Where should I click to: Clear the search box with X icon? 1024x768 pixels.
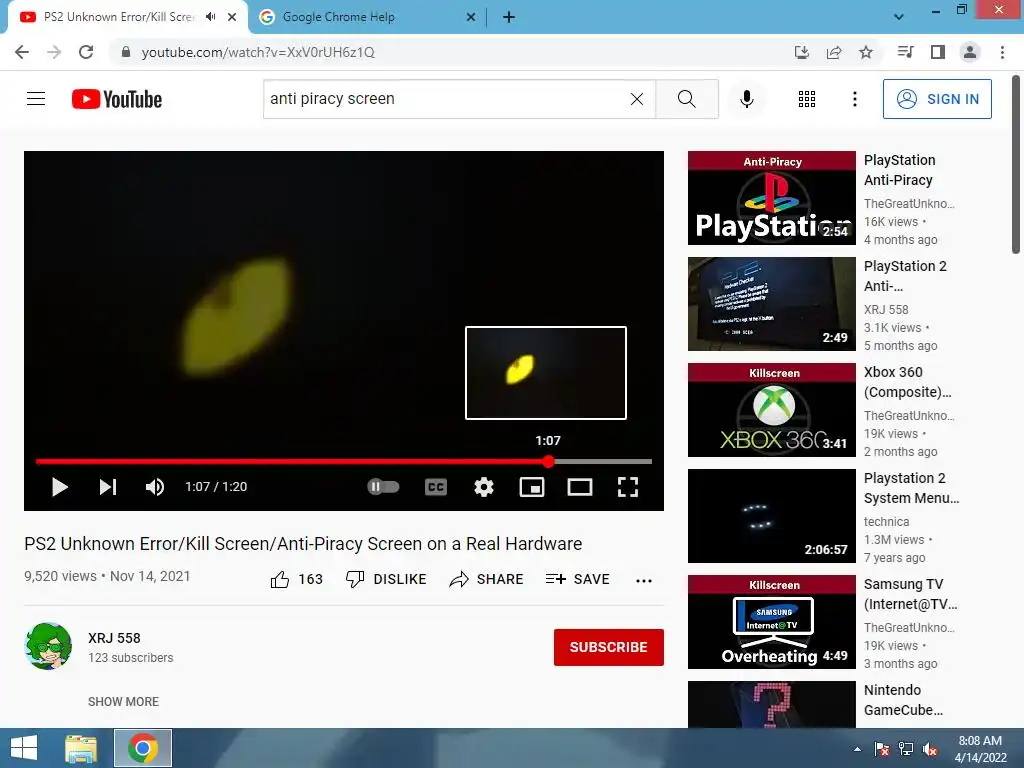[x=637, y=99]
